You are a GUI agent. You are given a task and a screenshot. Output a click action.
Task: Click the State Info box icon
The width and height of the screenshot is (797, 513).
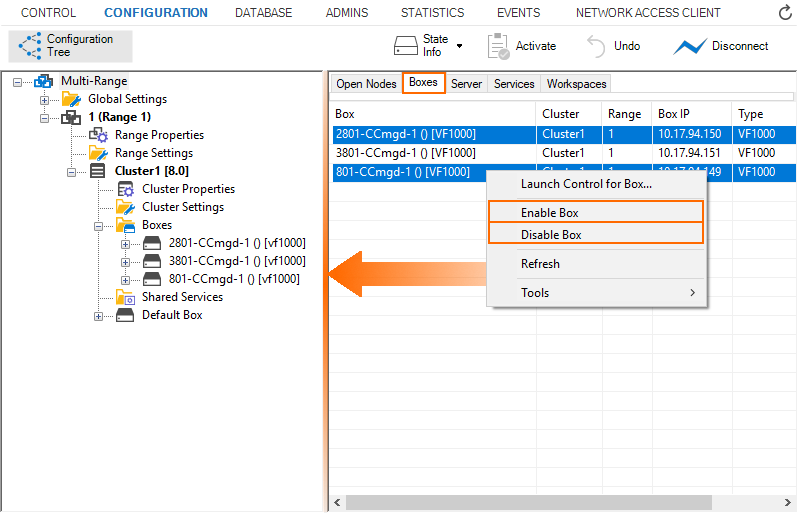(x=406, y=46)
